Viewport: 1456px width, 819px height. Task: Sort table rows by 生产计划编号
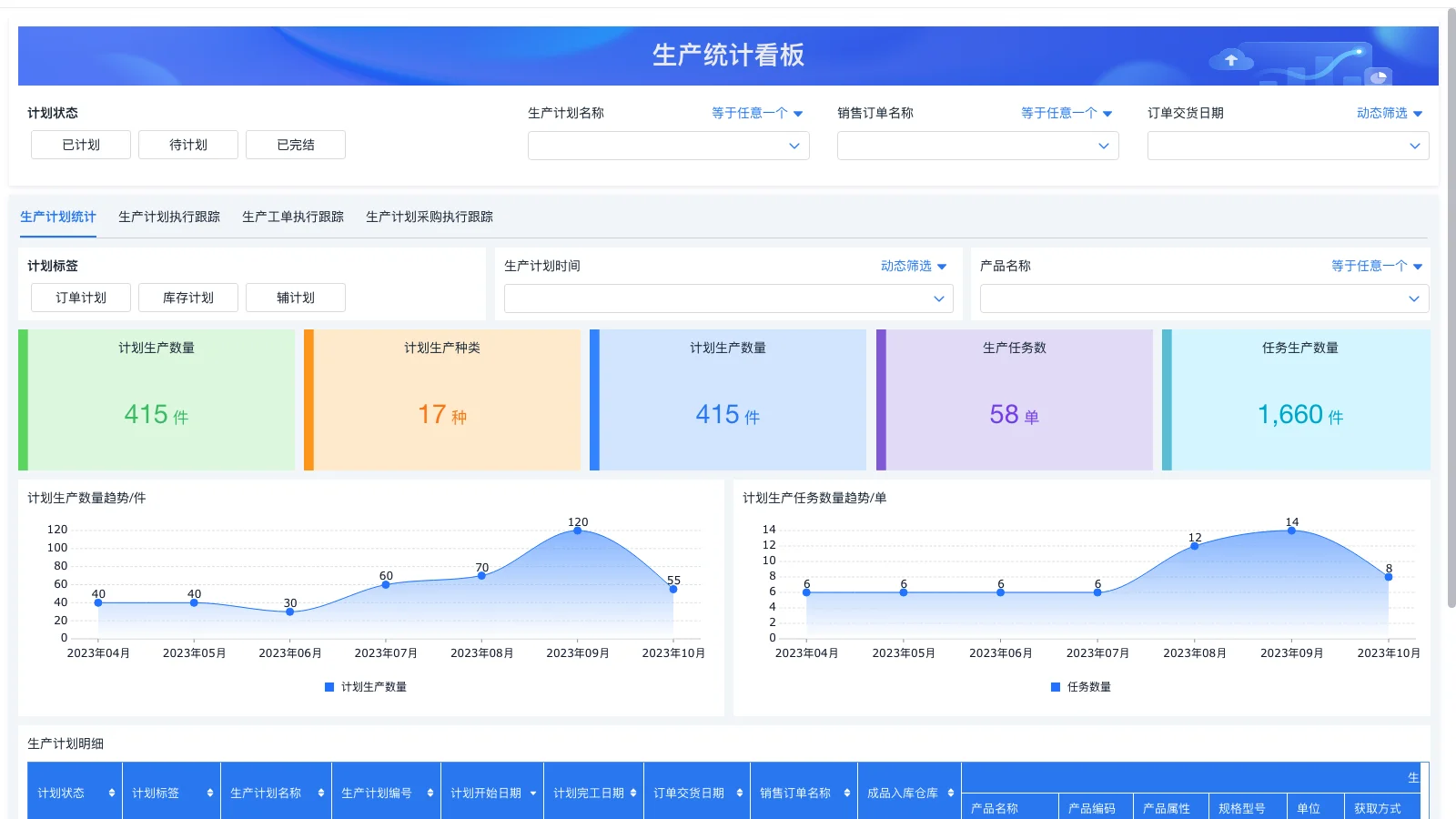point(428,792)
